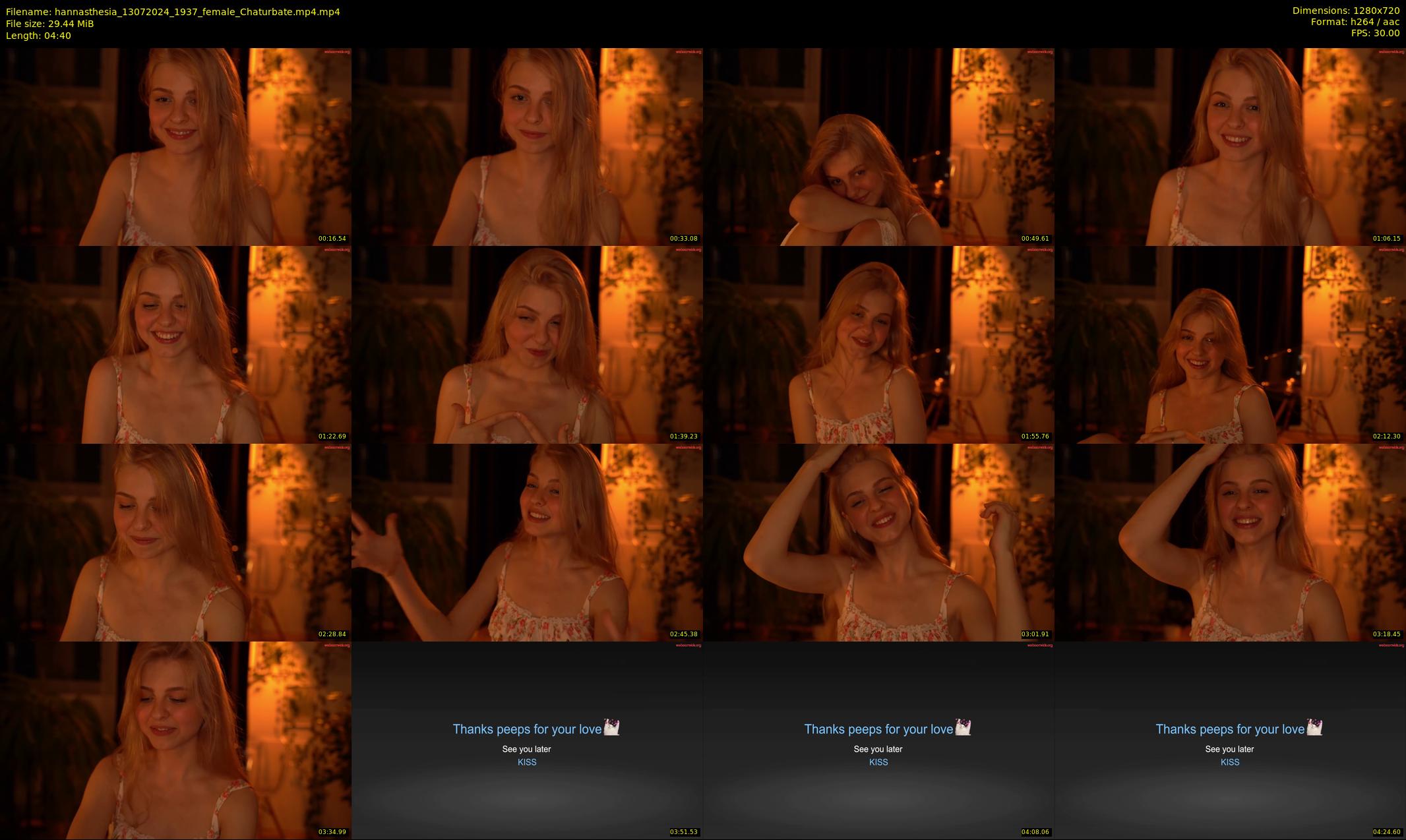Click the thumbnail timestamped 00:16.54
Screen dimensions: 1406x840
[x=175, y=146]
